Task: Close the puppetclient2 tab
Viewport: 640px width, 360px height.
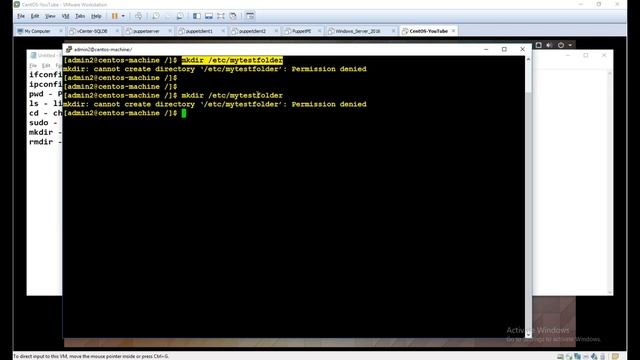Action: coord(276,31)
